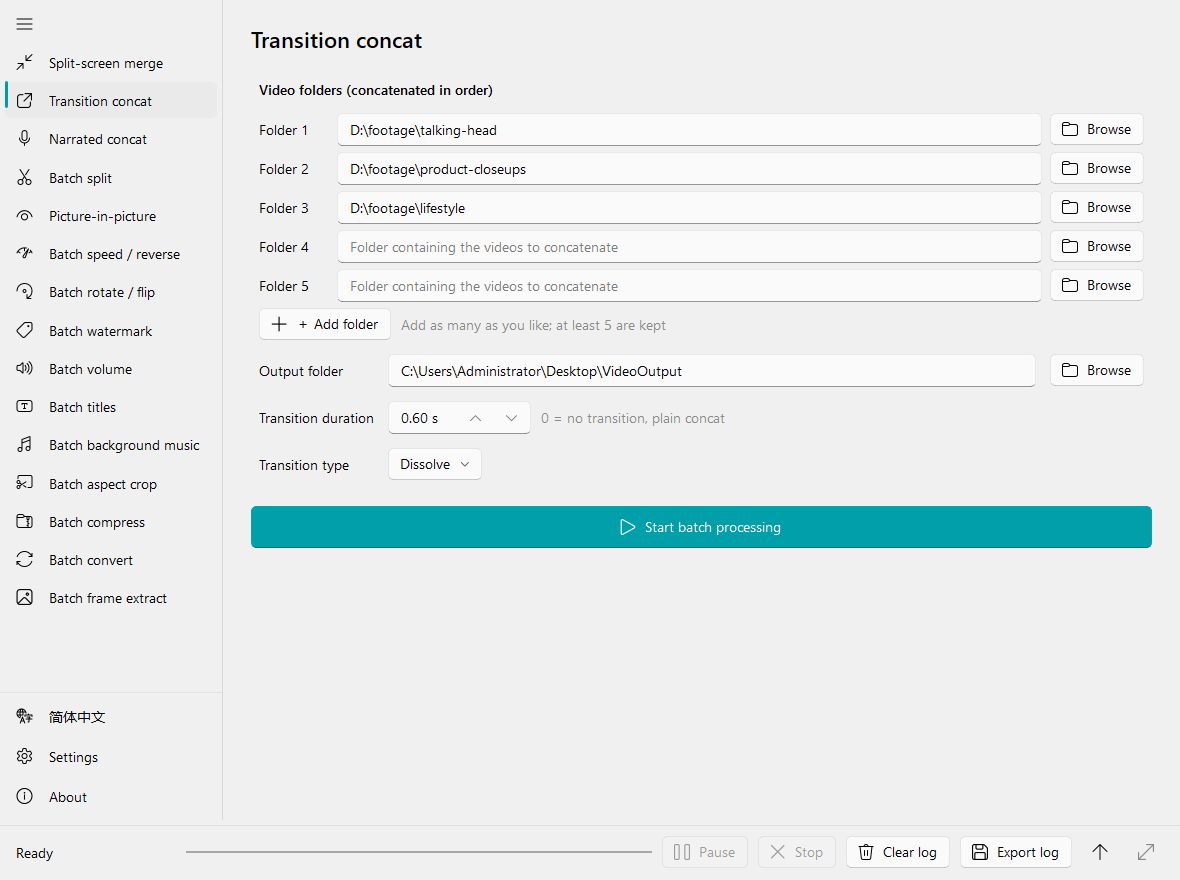Stop the processing job
The image size is (1180, 880).
pyautogui.click(x=796, y=852)
